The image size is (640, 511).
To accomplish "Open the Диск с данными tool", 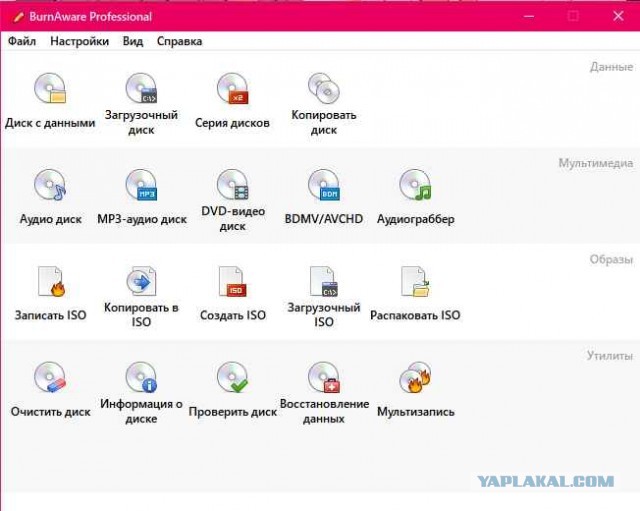I will [50, 100].
